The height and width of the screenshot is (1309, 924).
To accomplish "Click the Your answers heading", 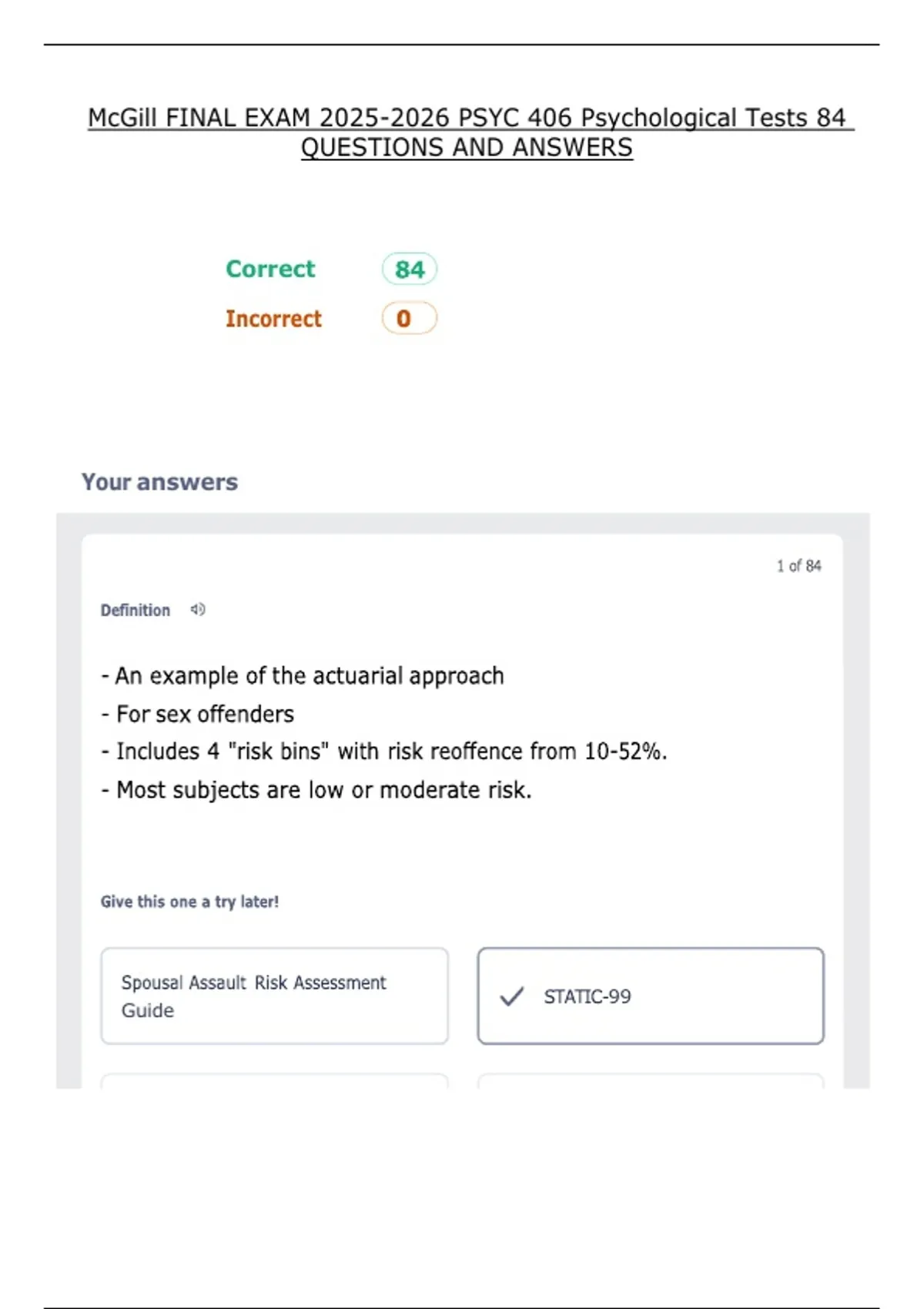I will [x=159, y=482].
